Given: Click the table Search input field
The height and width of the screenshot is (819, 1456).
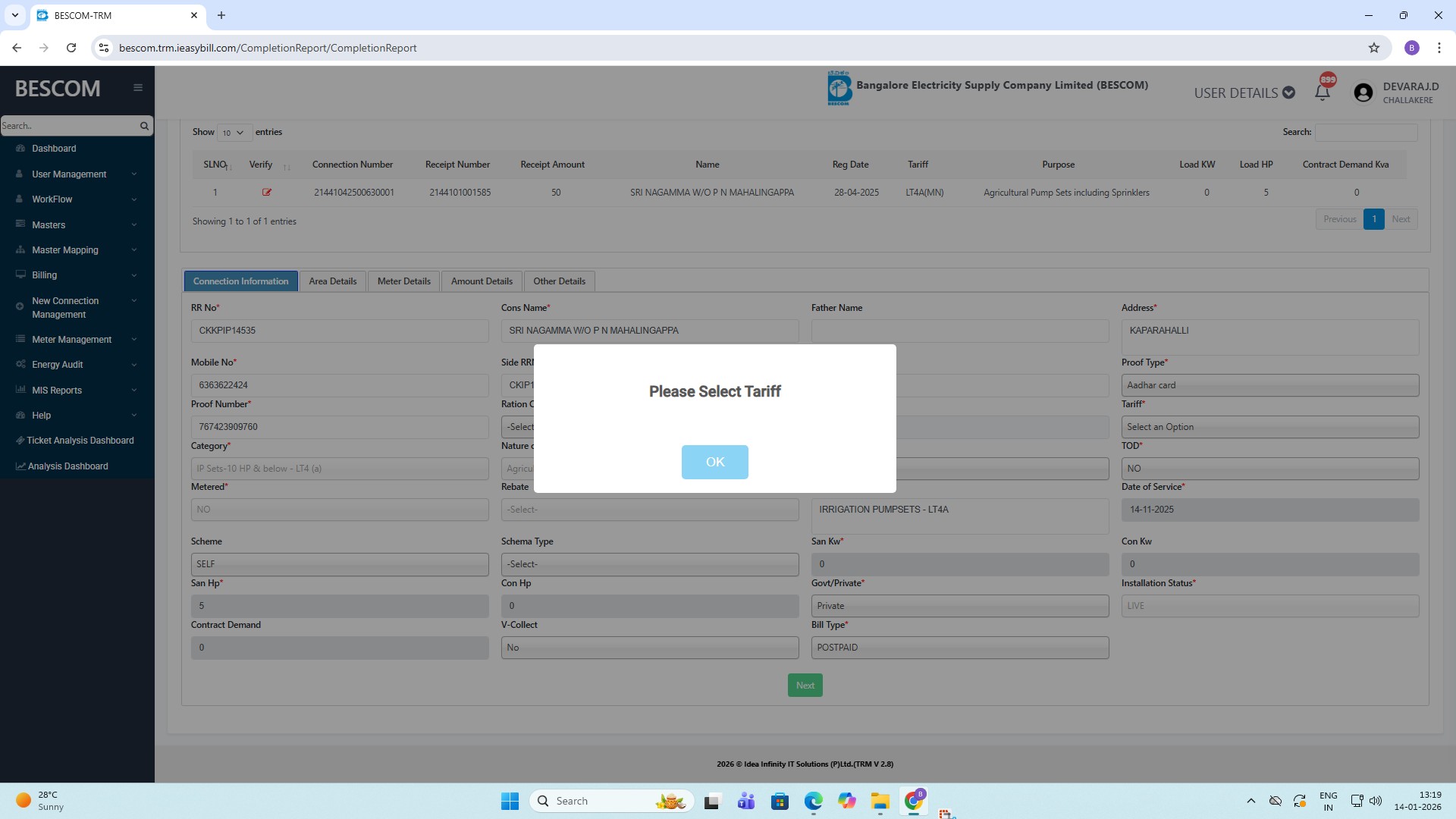Looking at the screenshot, I should (x=1366, y=133).
